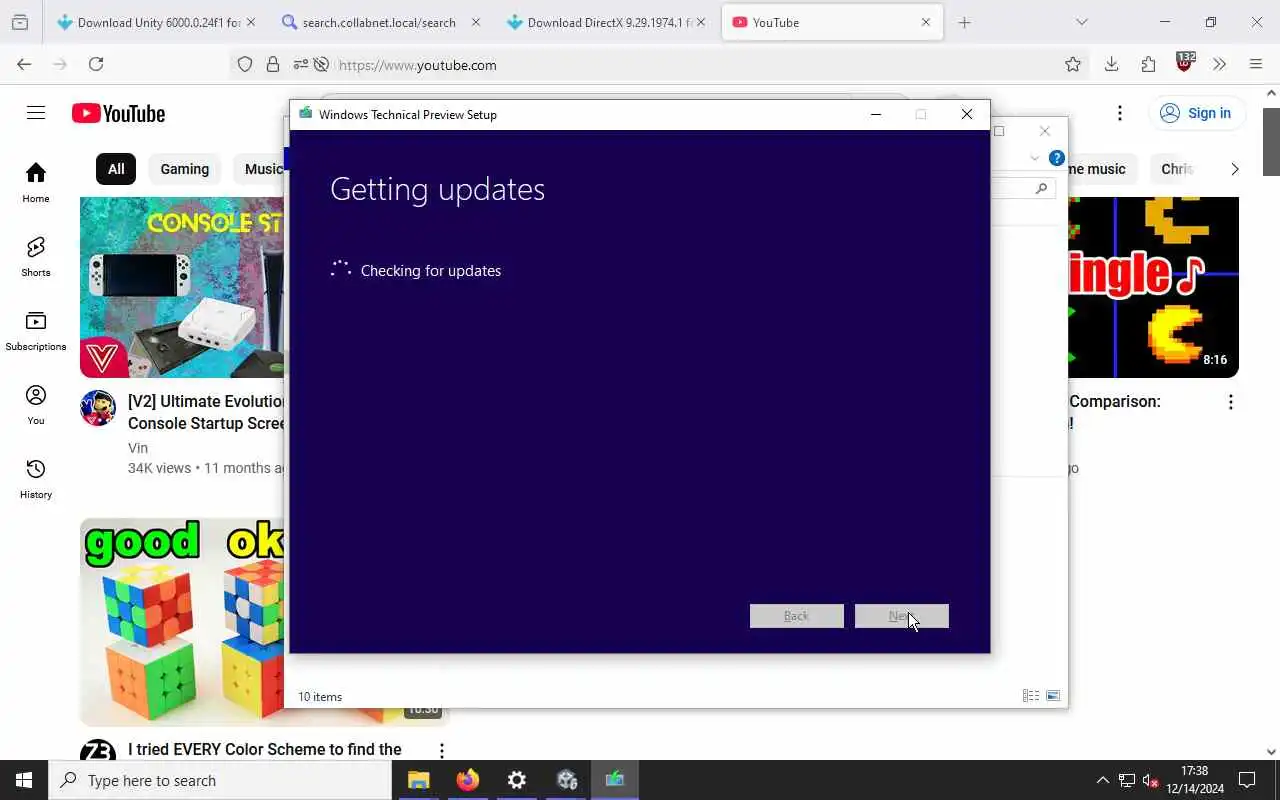The height and width of the screenshot is (800, 1280).
Task: Open the Vin channel name link
Action: point(138,448)
